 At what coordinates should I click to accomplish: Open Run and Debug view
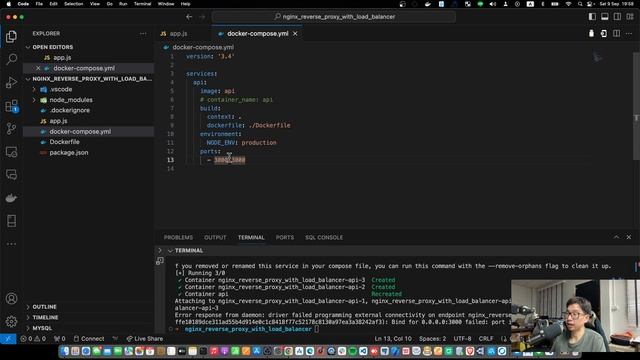[11, 83]
